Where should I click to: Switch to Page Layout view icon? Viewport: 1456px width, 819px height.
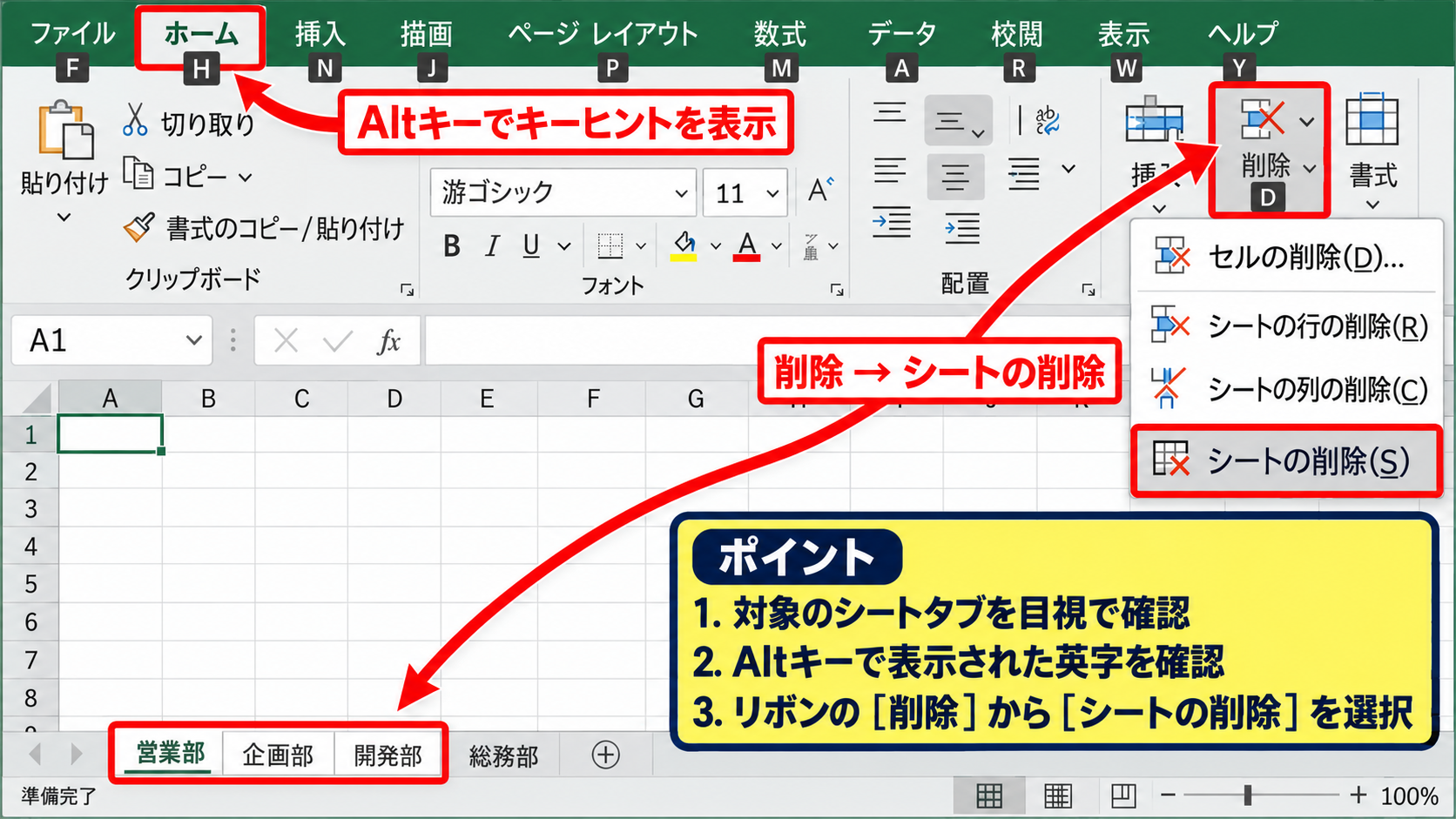pyautogui.click(x=1057, y=796)
